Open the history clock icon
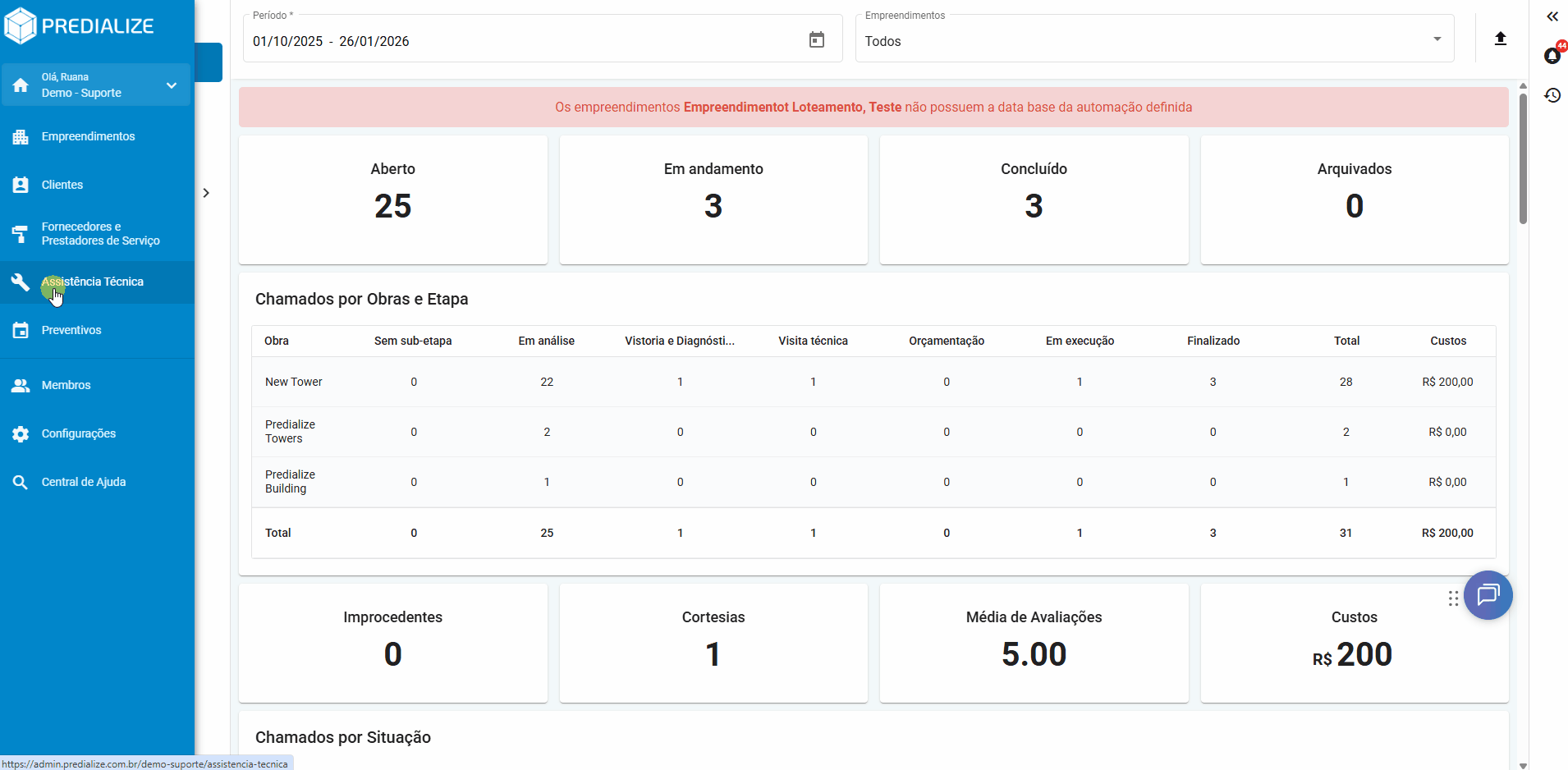This screenshot has height=770, width=1568. coord(1552,95)
